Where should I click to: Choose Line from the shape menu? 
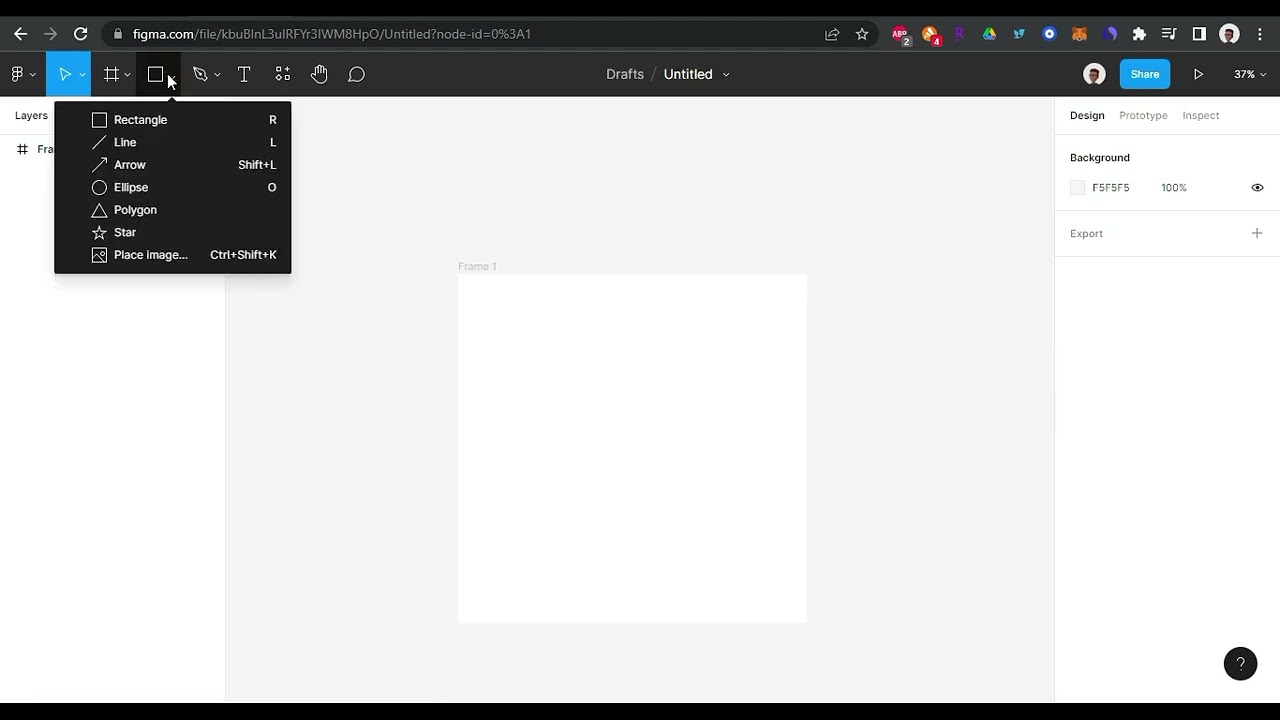173,142
